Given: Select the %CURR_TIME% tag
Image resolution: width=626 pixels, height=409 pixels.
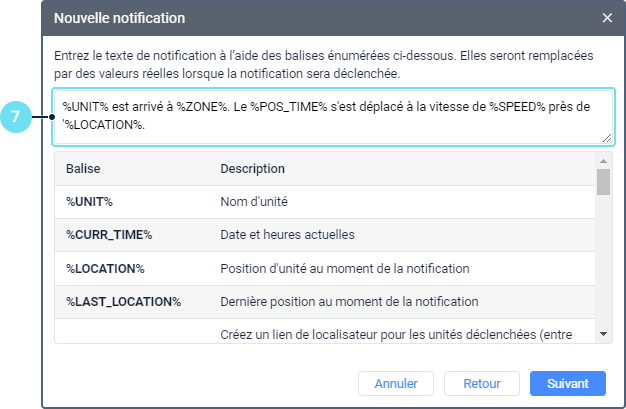Looking at the screenshot, I should [108, 234].
